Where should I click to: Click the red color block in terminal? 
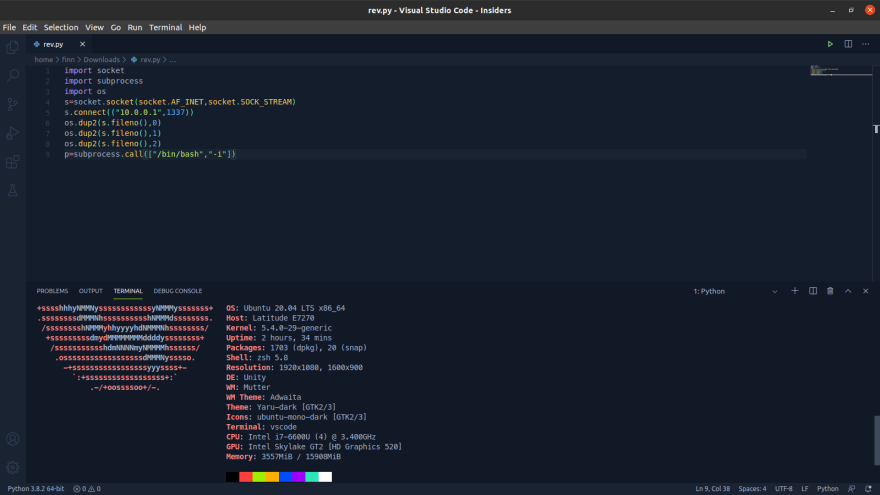click(x=246, y=477)
